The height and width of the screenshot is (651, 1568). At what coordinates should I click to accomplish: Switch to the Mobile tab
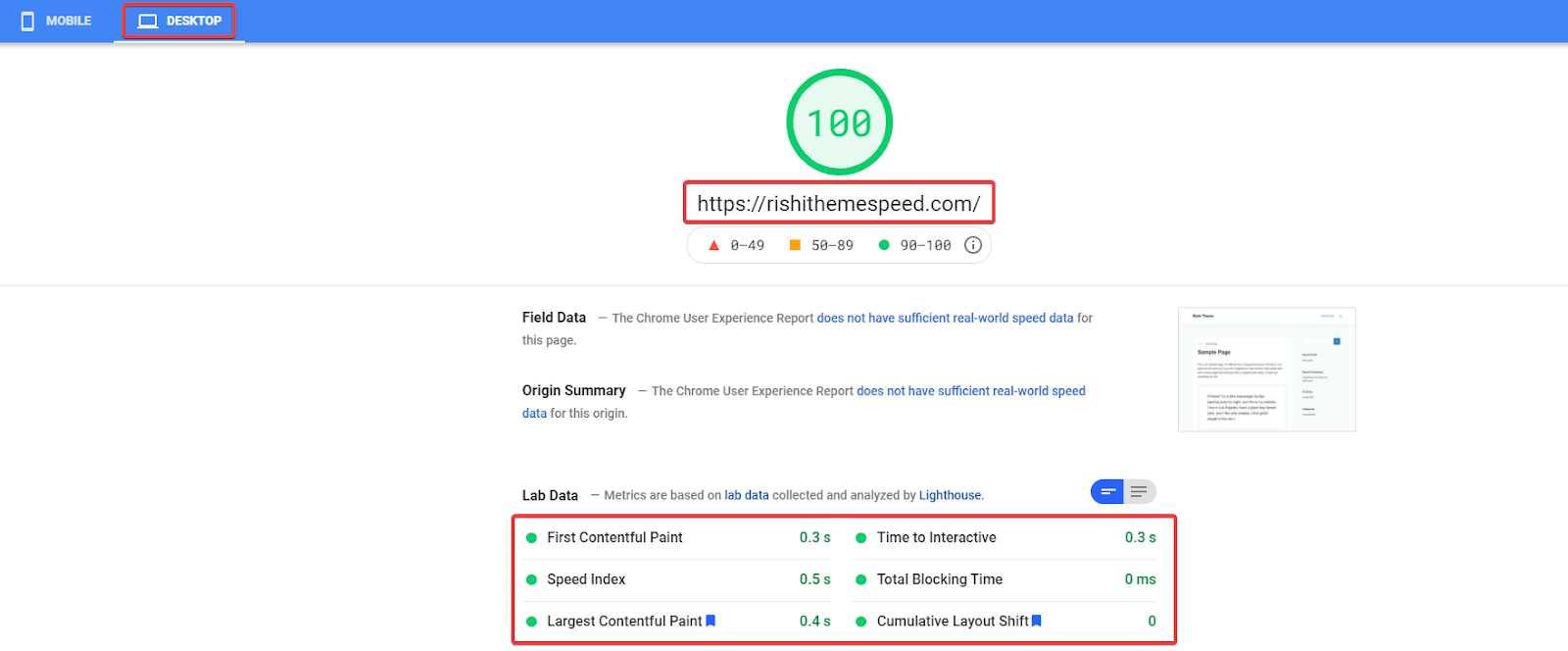point(57,21)
